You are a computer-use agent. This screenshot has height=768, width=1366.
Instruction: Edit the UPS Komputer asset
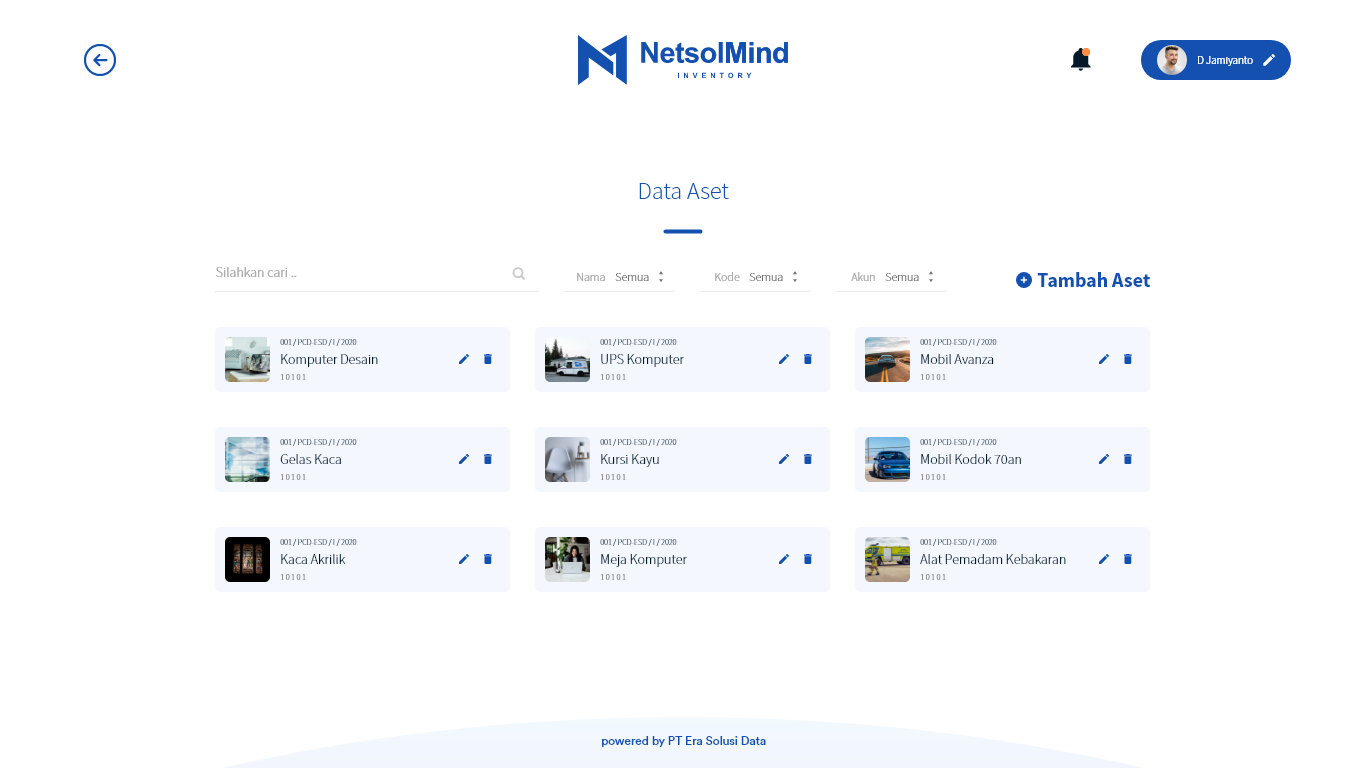point(784,359)
